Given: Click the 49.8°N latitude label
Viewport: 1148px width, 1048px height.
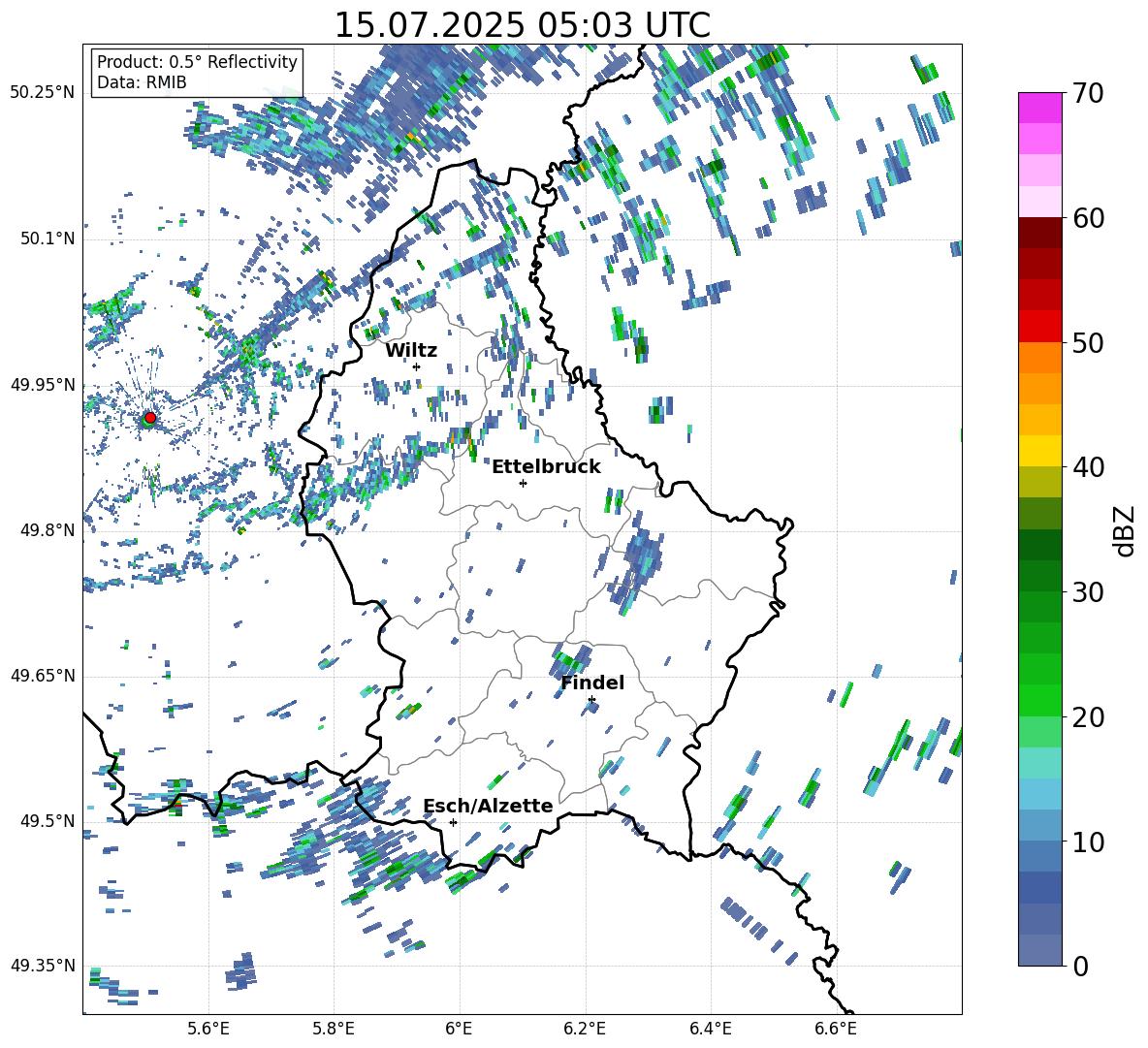Looking at the screenshot, I should coord(48,530).
